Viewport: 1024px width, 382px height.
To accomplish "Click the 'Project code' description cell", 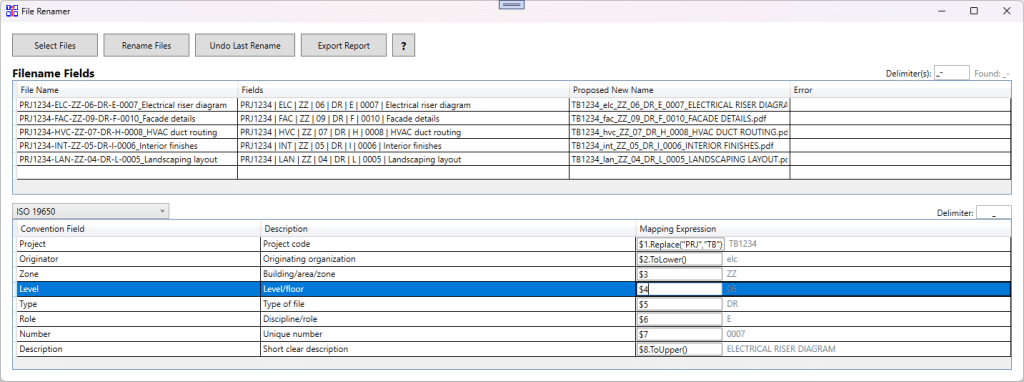I will [x=448, y=244].
